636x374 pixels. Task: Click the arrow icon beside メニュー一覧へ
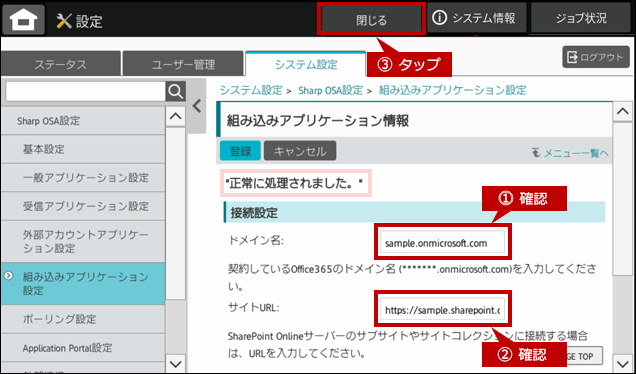click(x=536, y=153)
